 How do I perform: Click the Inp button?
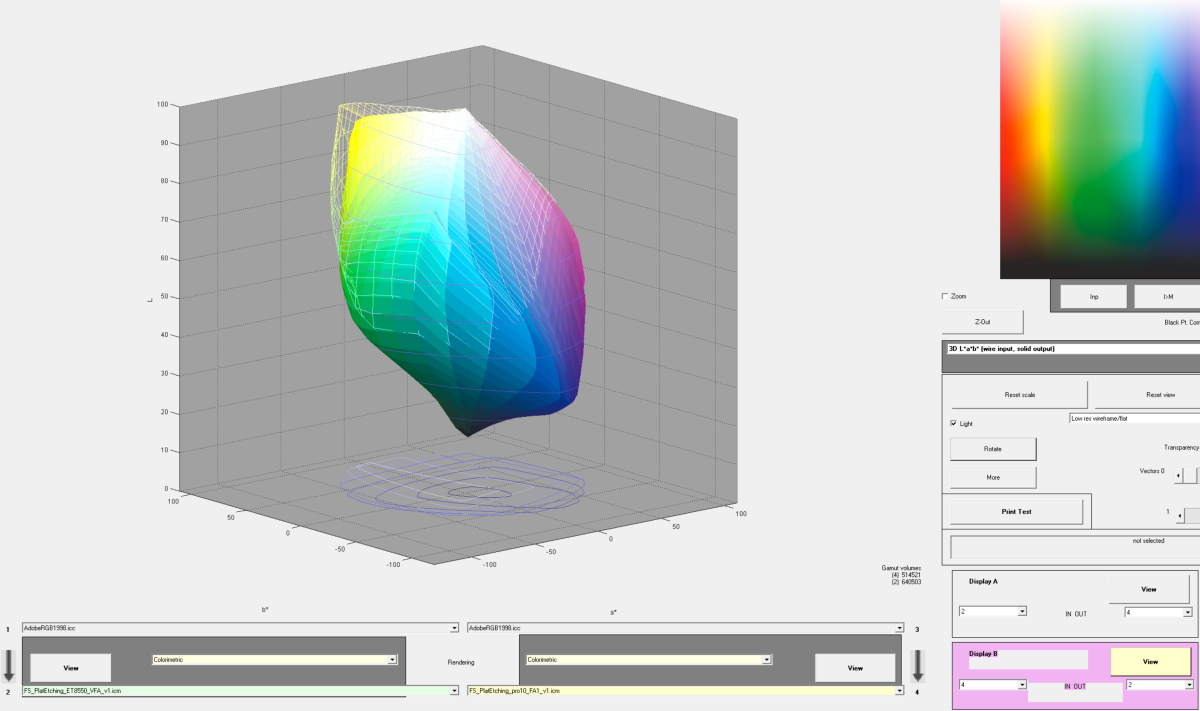1093,297
